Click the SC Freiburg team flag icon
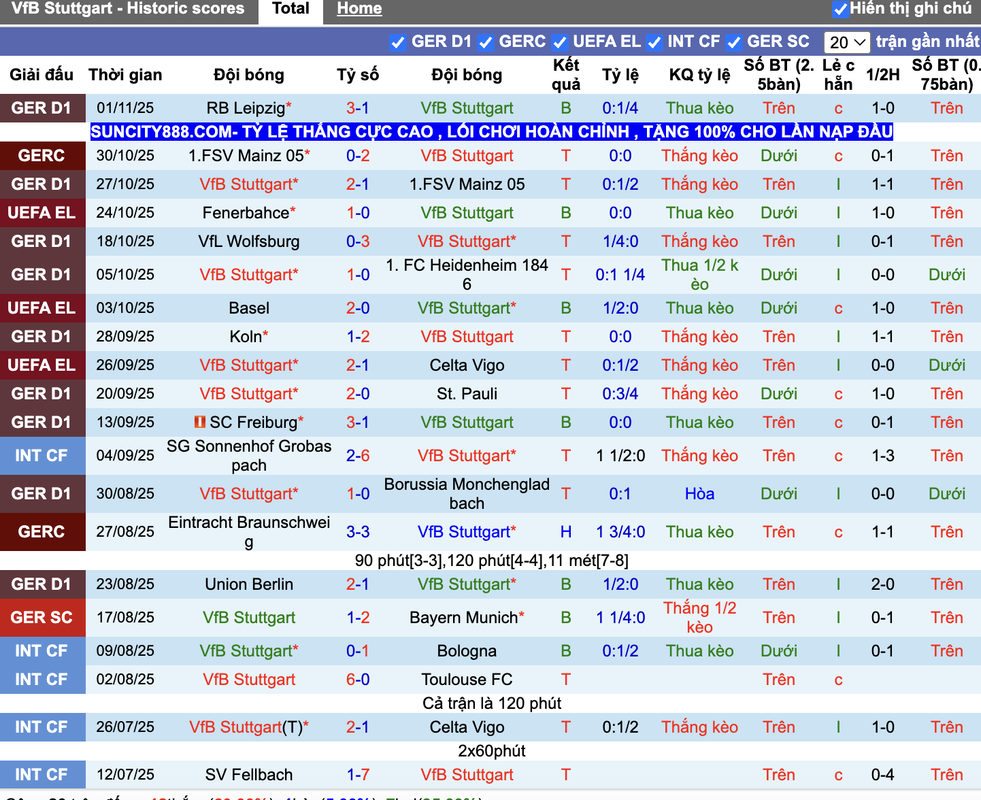Screen dimensions: 981x800 point(200,422)
